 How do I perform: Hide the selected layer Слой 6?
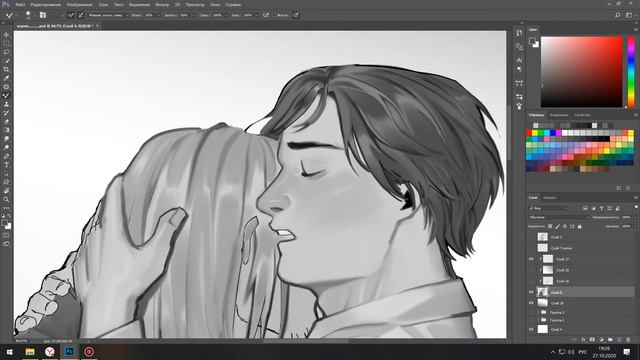click(531, 292)
